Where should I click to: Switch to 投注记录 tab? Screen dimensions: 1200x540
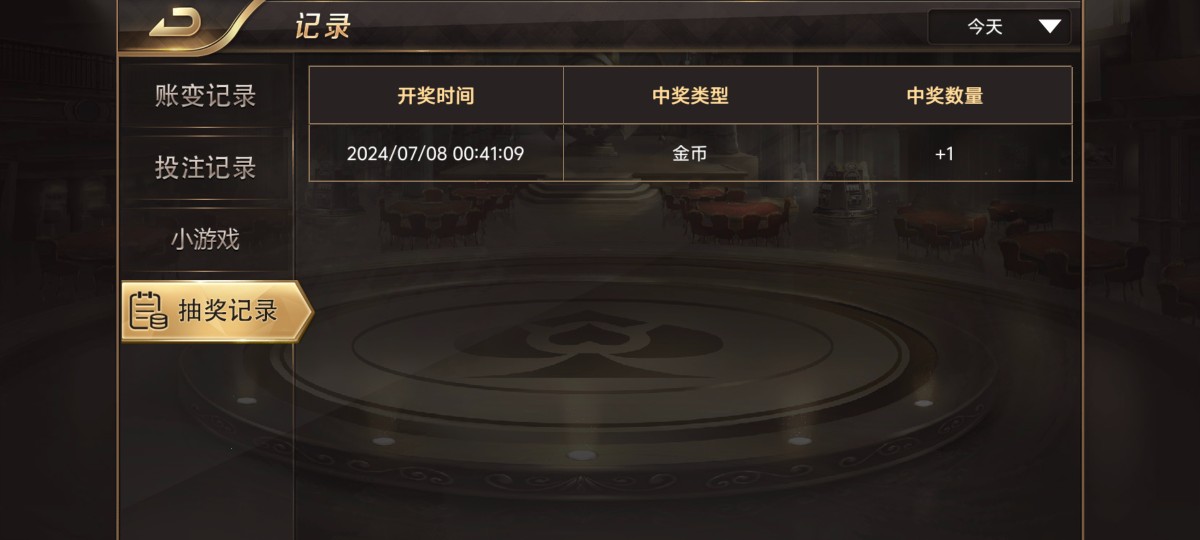[205, 168]
